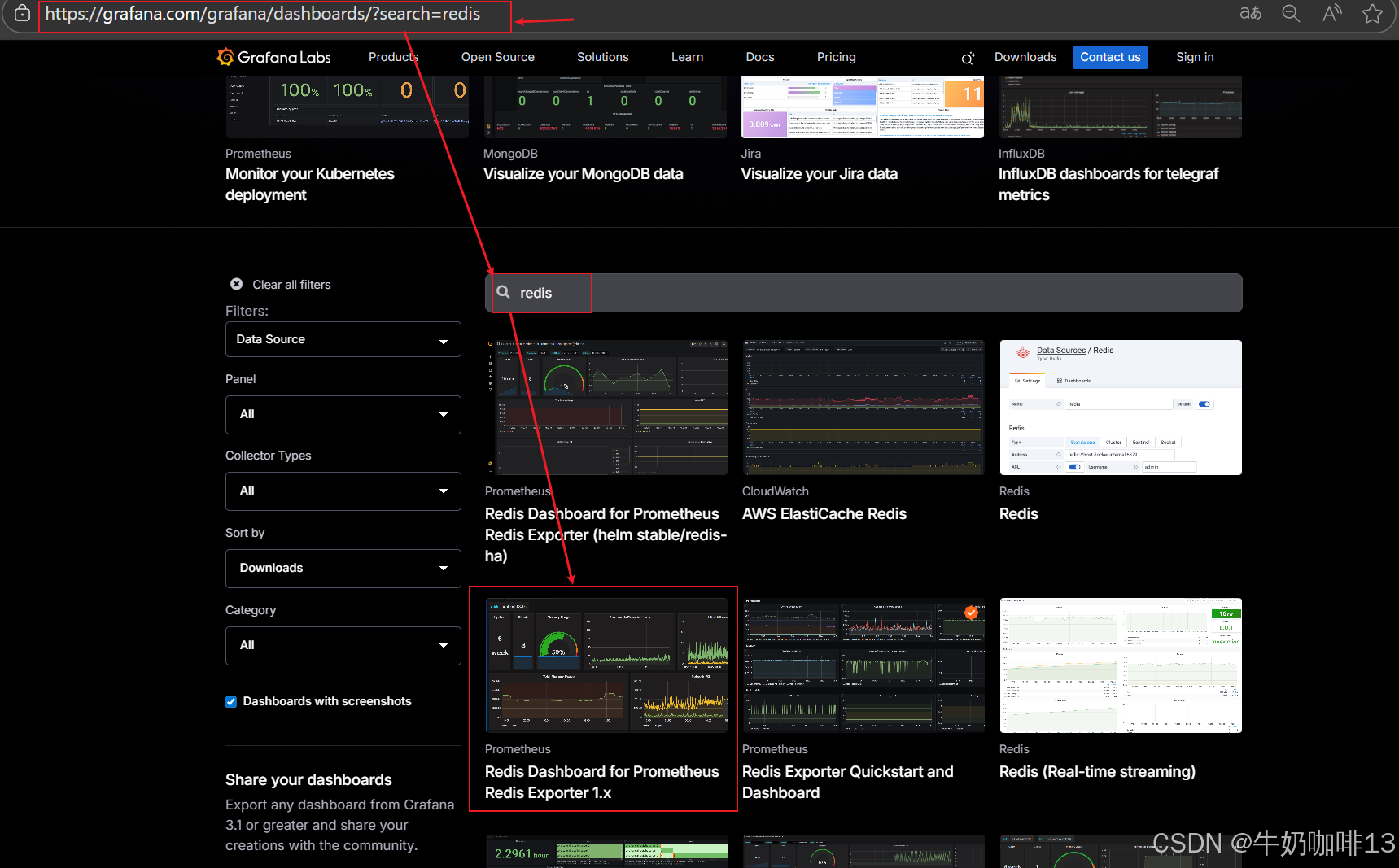
Task: Click the Kubernetes dashboard thumbnail
Action: click(x=347, y=107)
